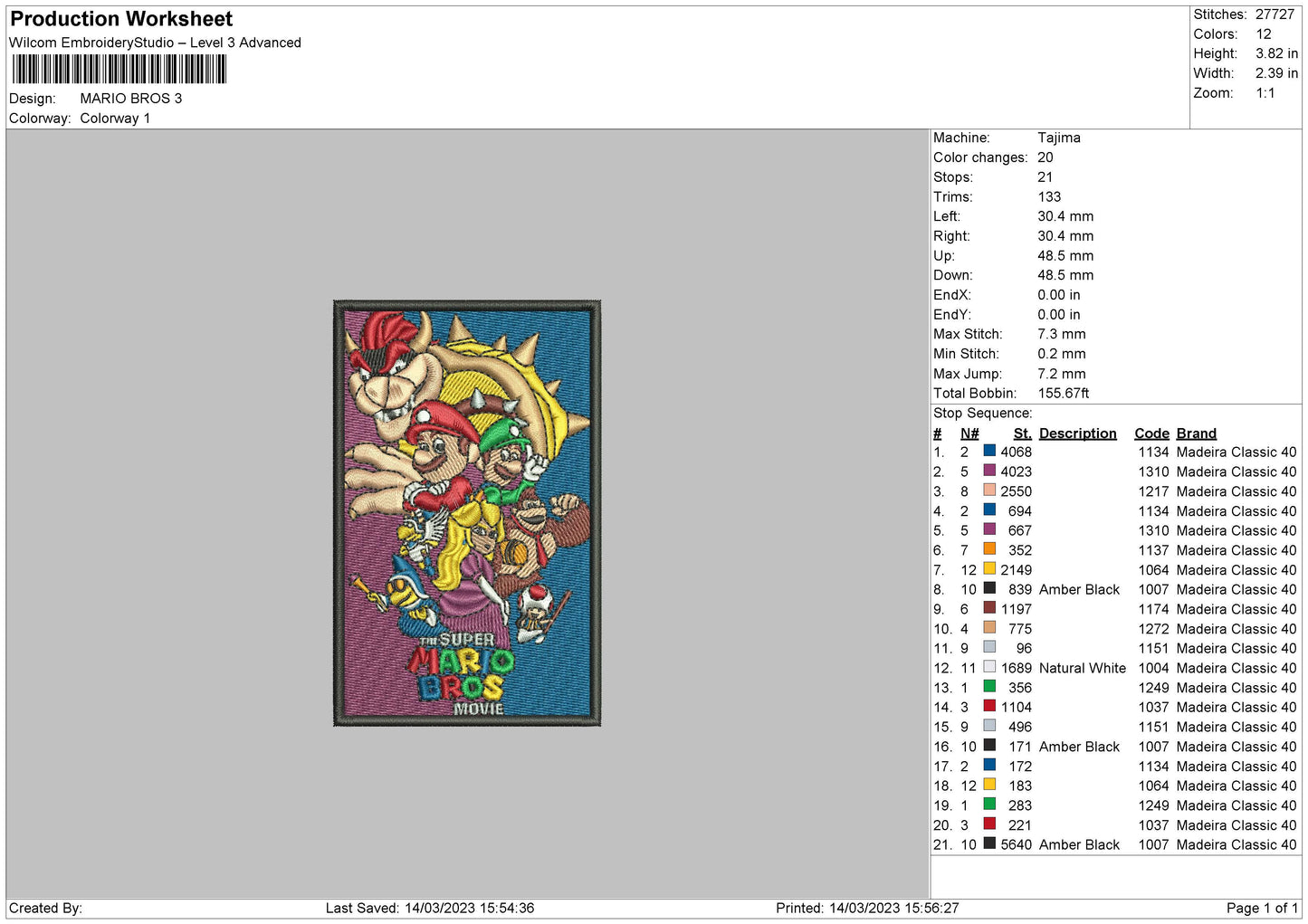
Task: Click the Stops value 21
Action: (x=1045, y=177)
